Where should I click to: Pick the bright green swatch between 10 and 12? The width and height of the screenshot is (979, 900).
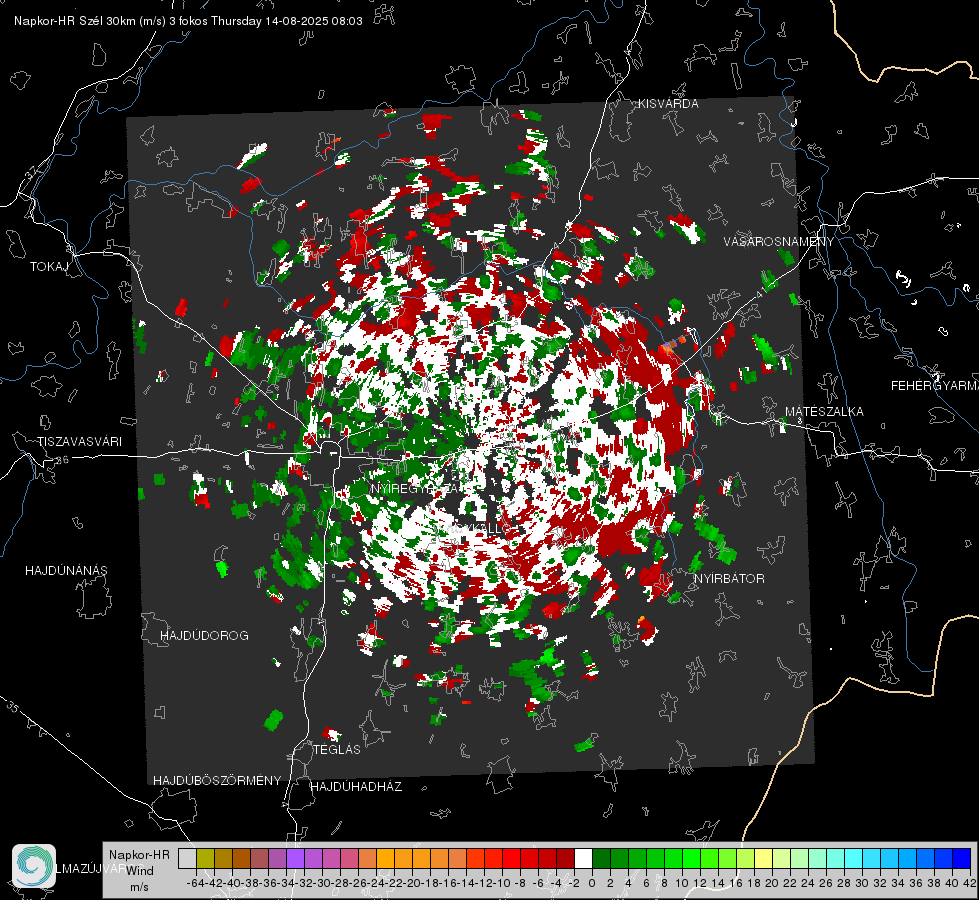click(x=691, y=858)
